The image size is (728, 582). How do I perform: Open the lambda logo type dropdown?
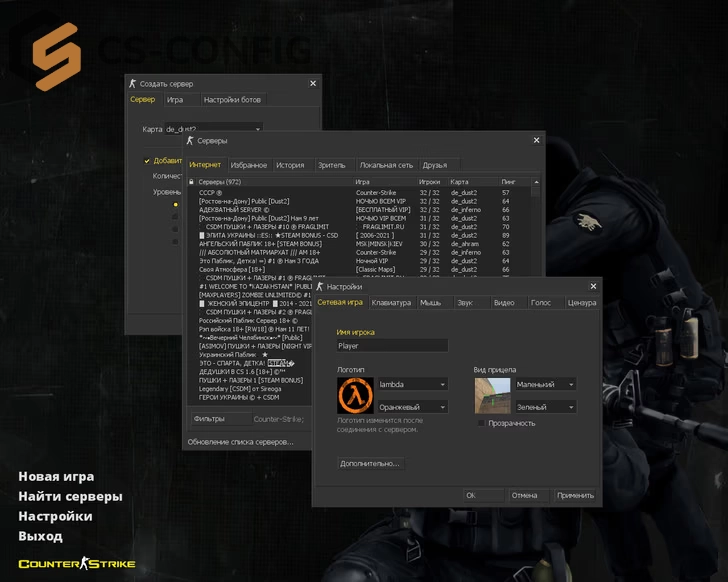(x=413, y=384)
